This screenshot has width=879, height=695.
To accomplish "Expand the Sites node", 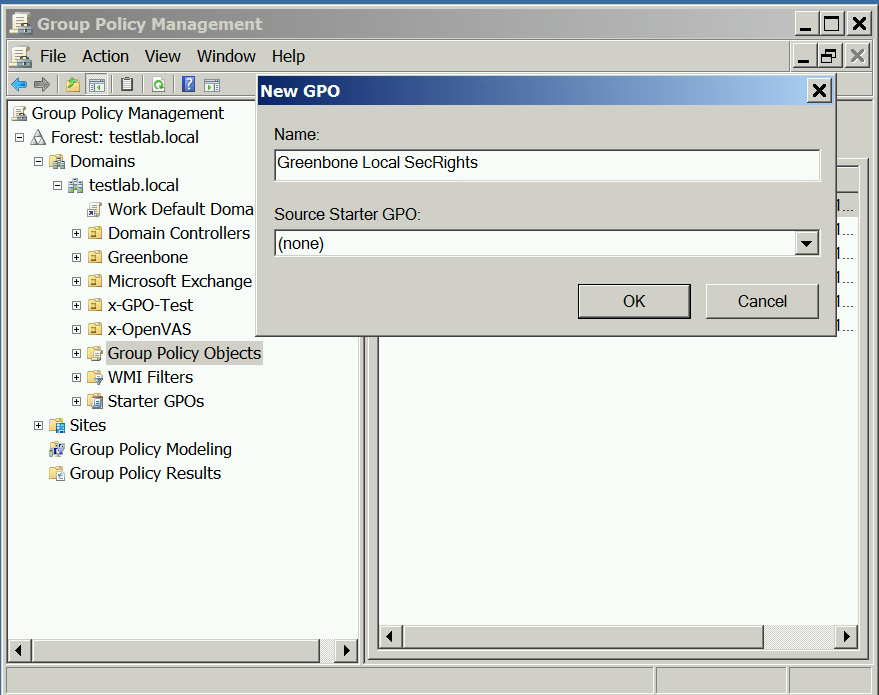I will 39,426.
